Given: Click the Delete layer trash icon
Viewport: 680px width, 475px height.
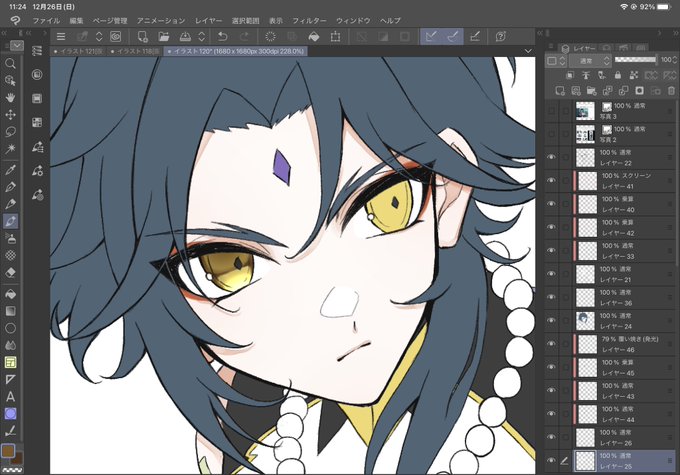Looking at the screenshot, I should coord(671,91).
